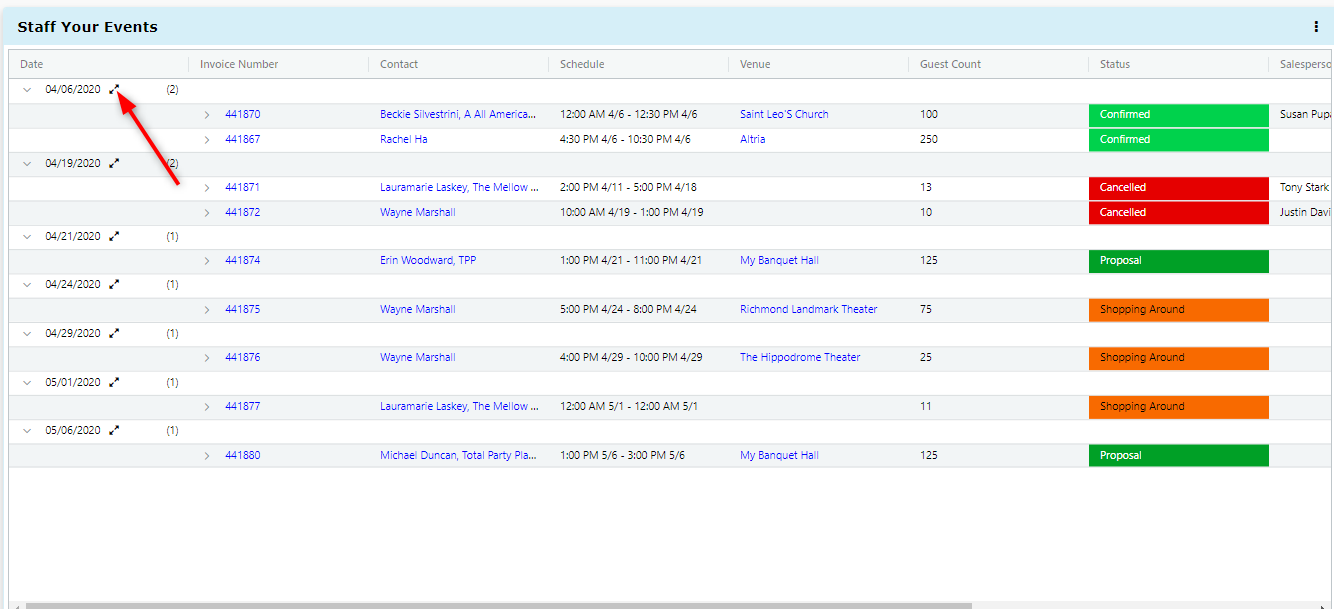Click the Confirmed status of invoice 441867
Image resolution: width=1334 pixels, height=609 pixels.
coord(1179,140)
